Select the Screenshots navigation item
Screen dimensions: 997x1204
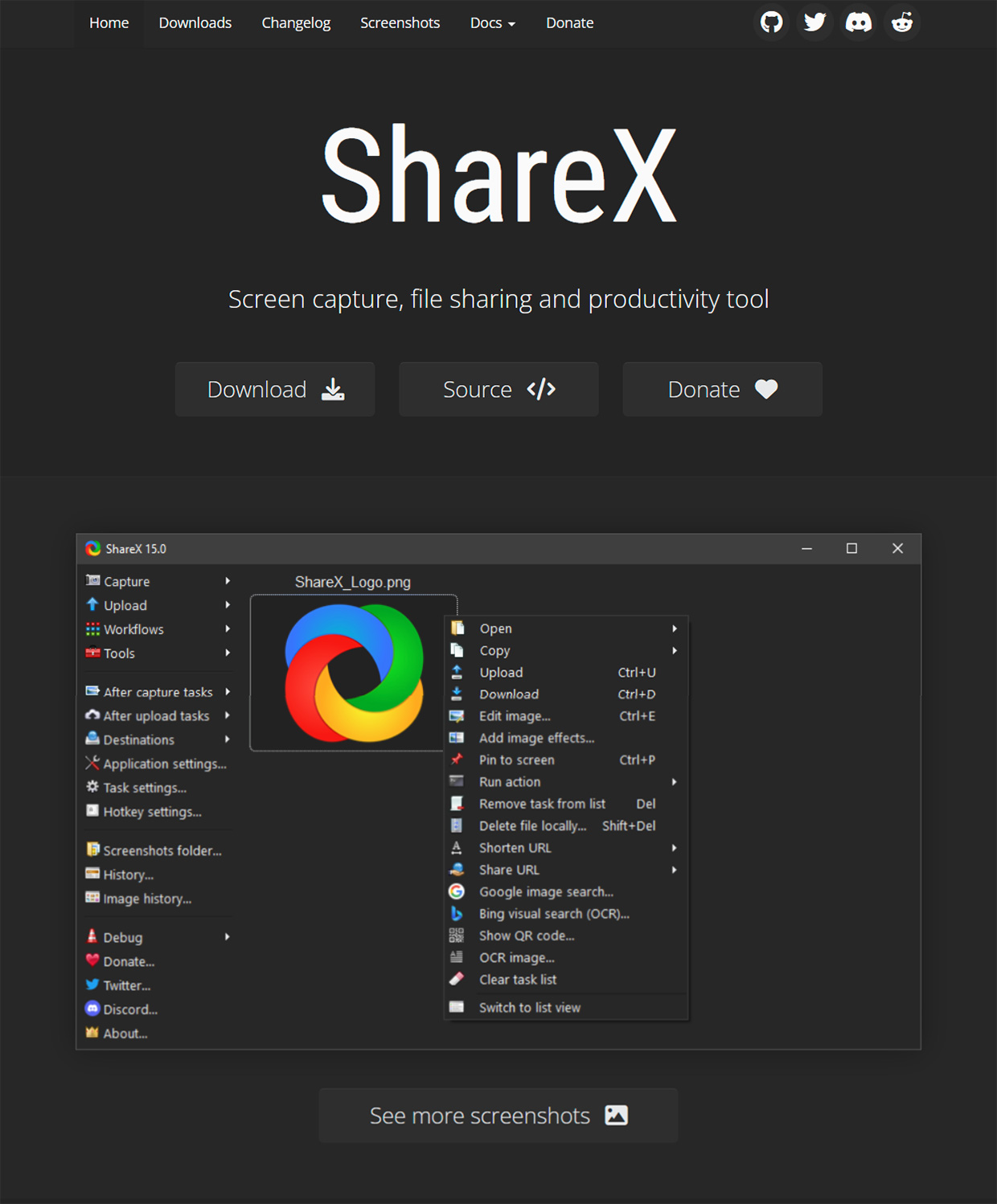click(400, 23)
